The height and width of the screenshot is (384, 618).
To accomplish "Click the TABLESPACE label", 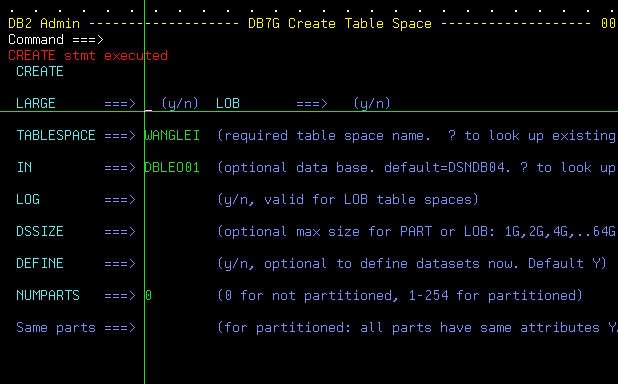I will pos(56,136).
